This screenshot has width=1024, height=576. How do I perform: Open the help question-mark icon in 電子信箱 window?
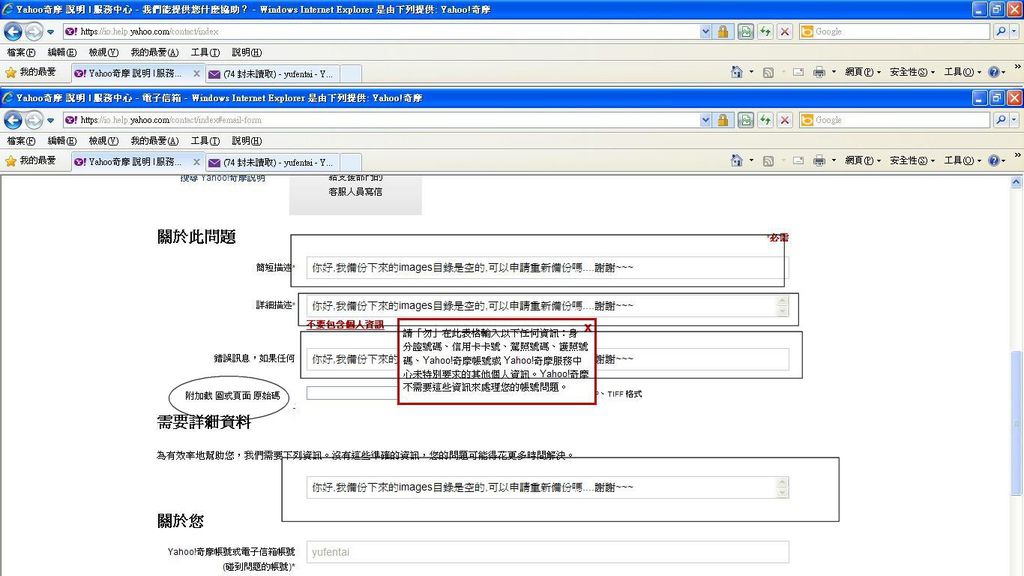tap(993, 161)
